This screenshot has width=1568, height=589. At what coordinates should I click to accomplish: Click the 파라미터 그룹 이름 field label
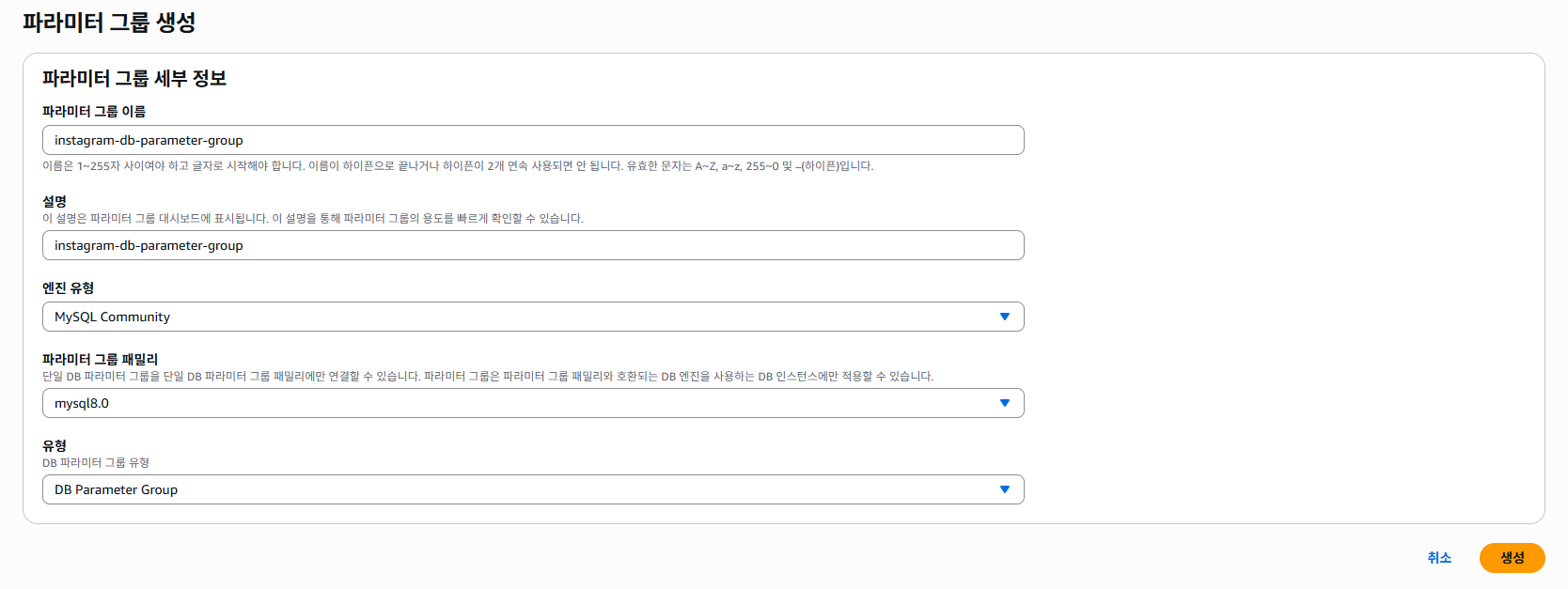(94, 111)
